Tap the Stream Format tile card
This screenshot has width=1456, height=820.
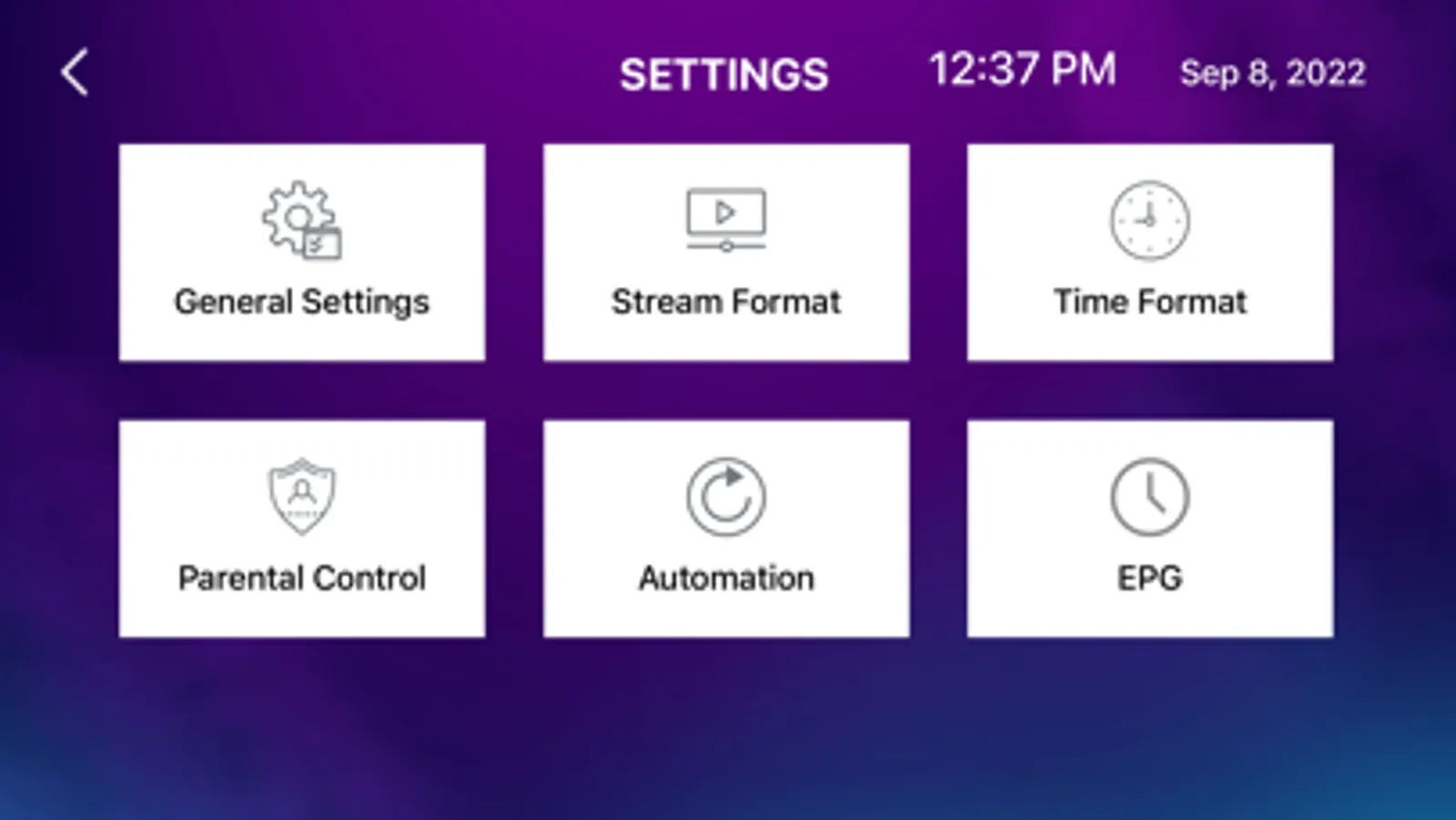(x=726, y=252)
